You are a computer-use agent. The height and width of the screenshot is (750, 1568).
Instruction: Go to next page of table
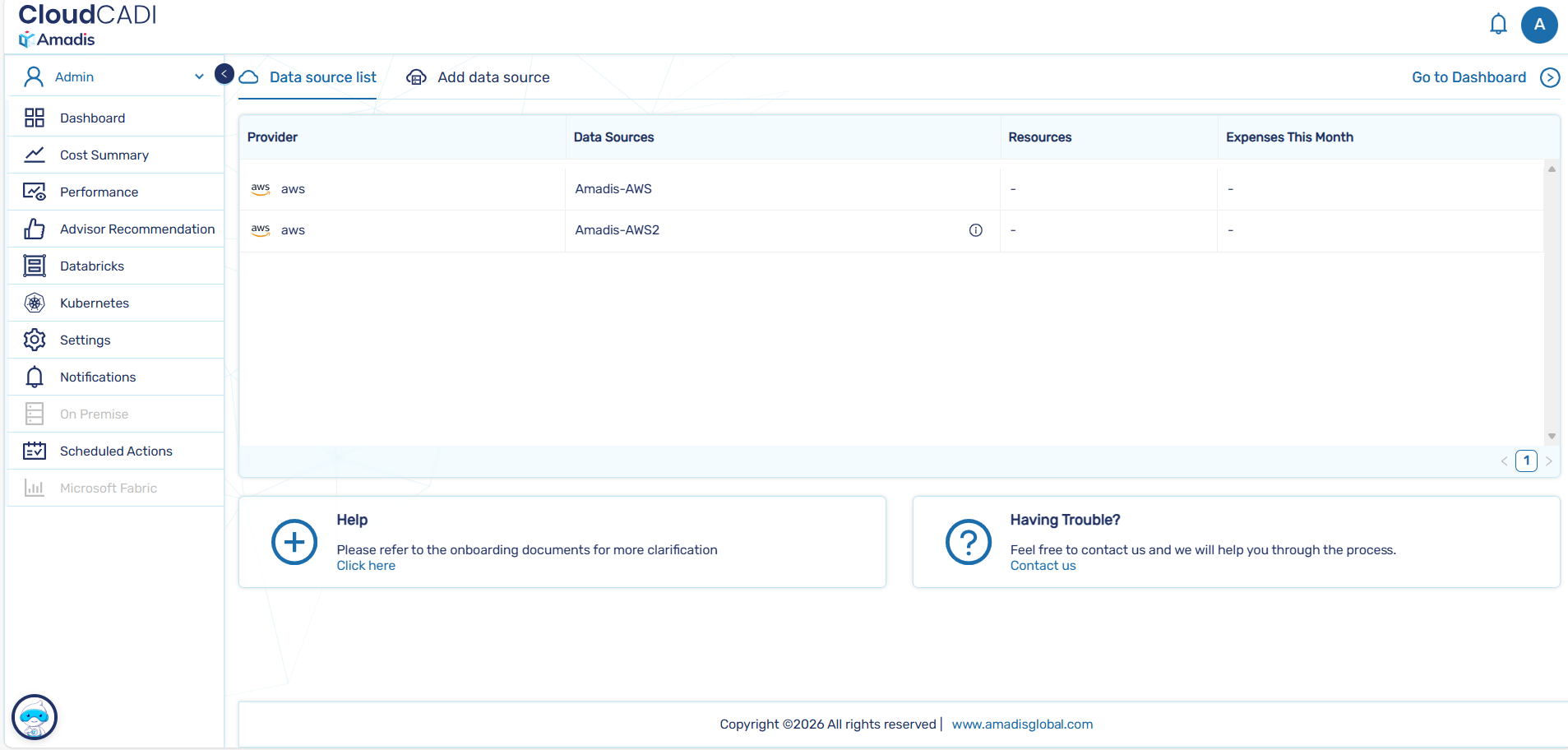(x=1549, y=461)
